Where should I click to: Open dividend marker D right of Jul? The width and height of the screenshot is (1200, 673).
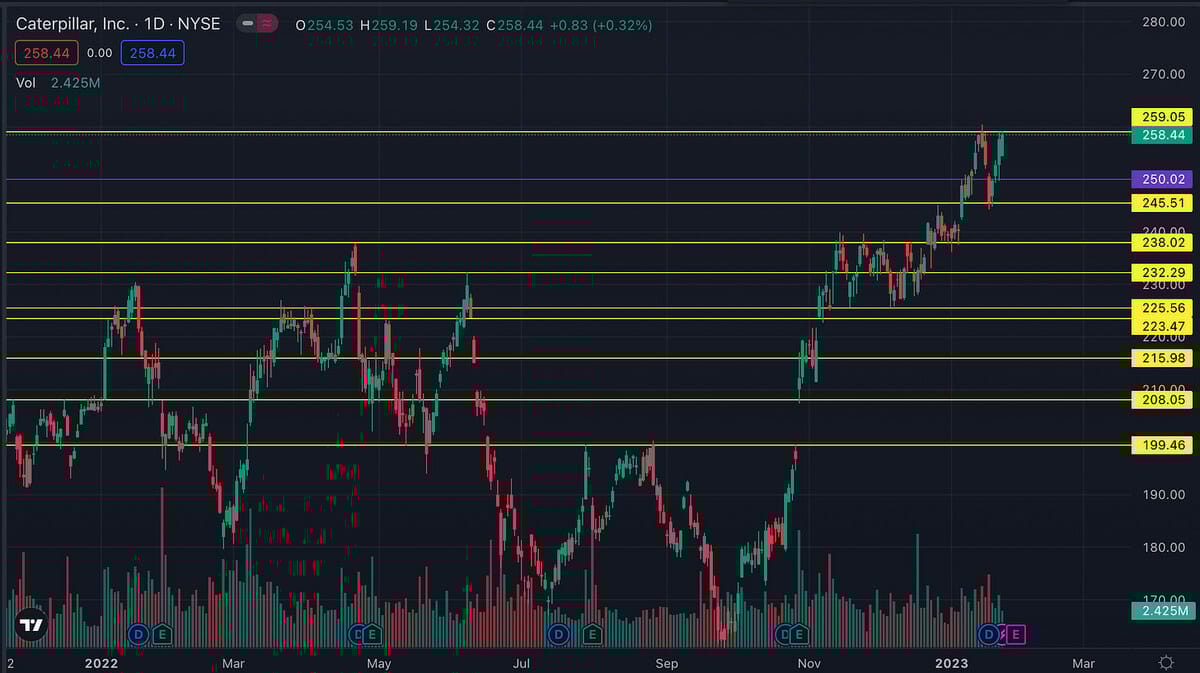[x=558, y=634]
